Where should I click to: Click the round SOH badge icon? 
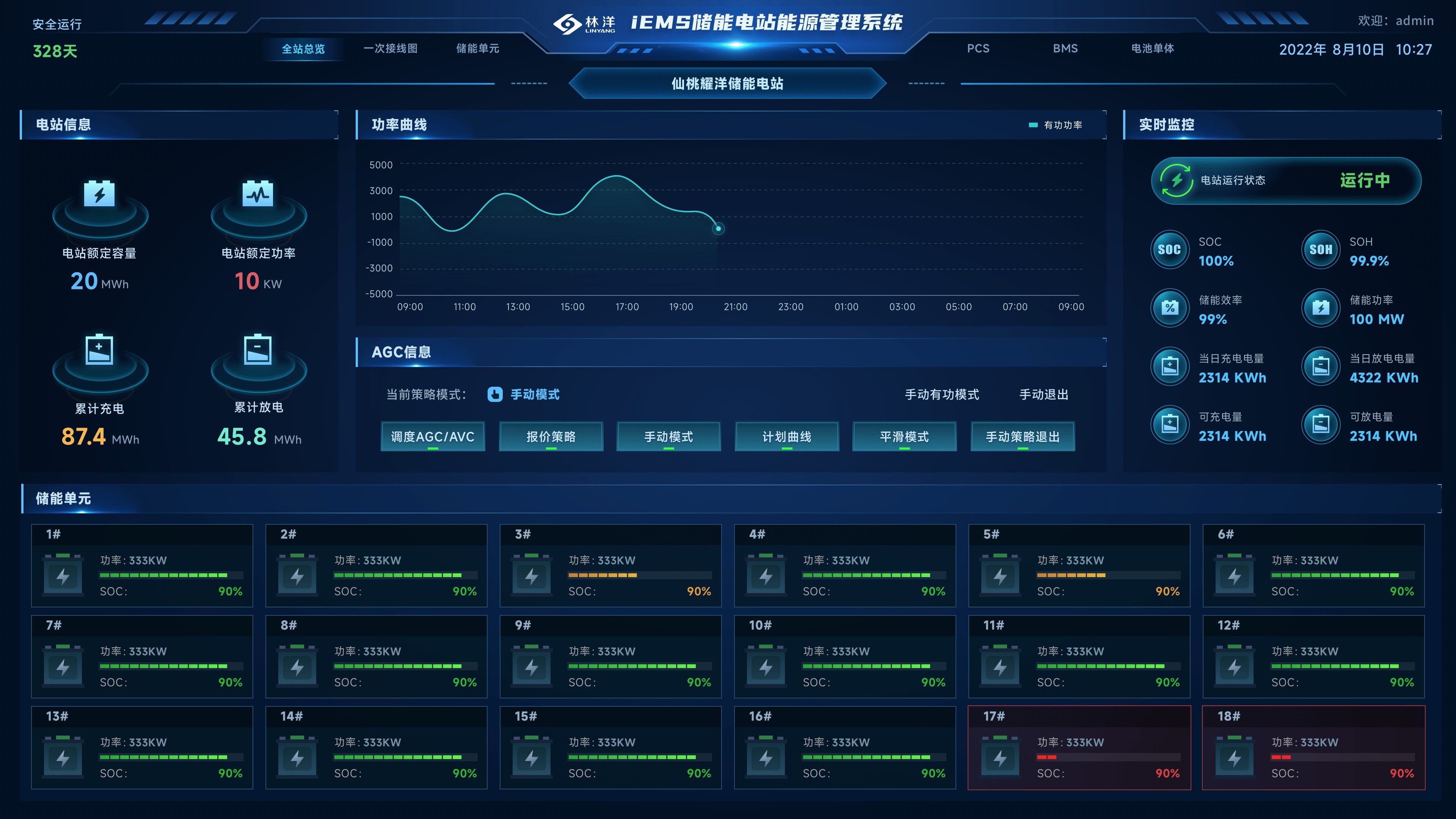[1320, 250]
